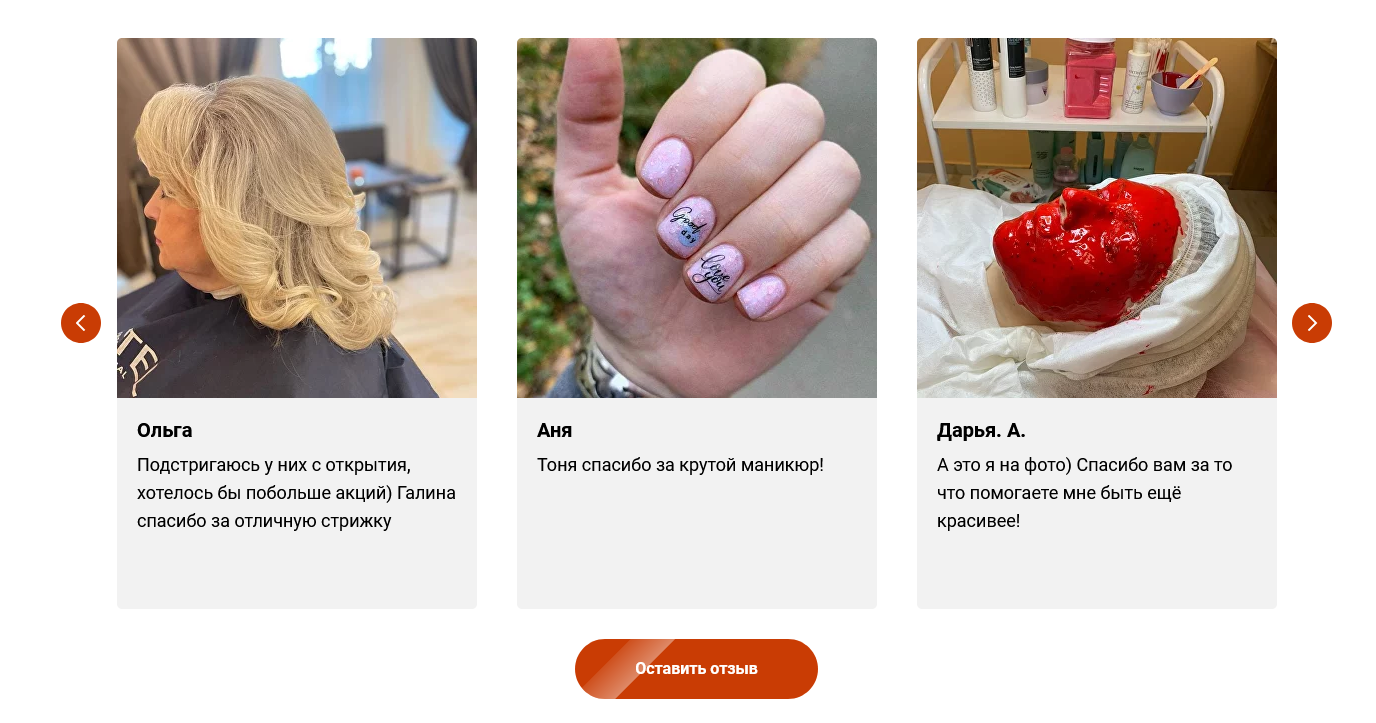
Task: Open Дарья's red face mask photo
Action: (x=1097, y=218)
